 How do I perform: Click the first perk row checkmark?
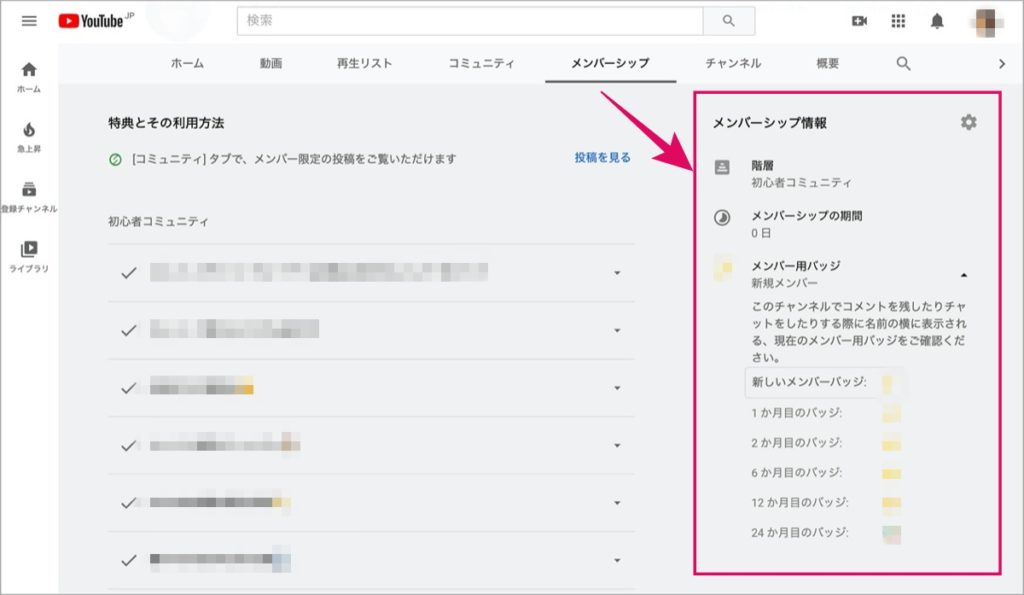(x=129, y=273)
